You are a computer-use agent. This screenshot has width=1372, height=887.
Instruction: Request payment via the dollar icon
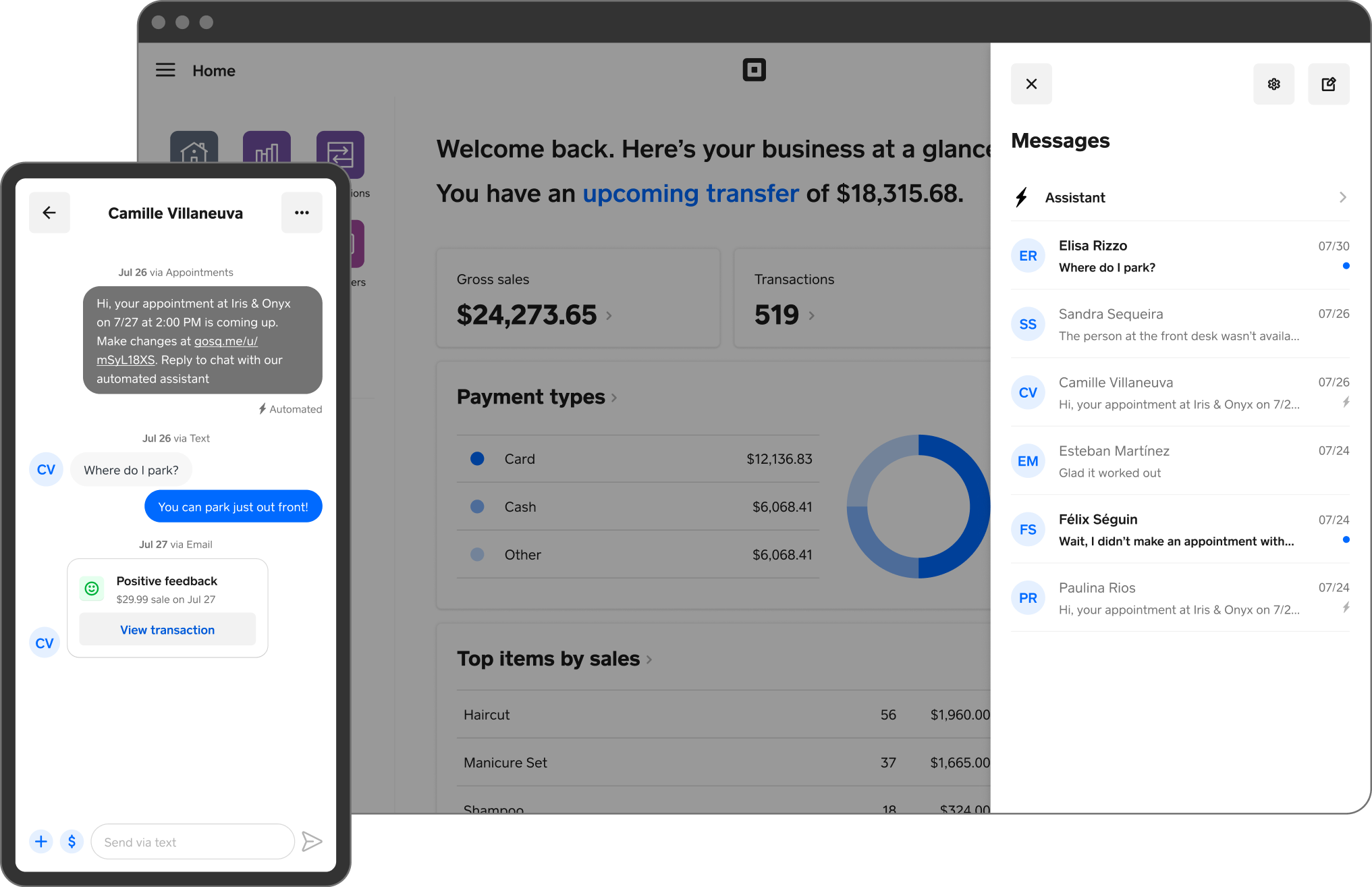[72, 841]
